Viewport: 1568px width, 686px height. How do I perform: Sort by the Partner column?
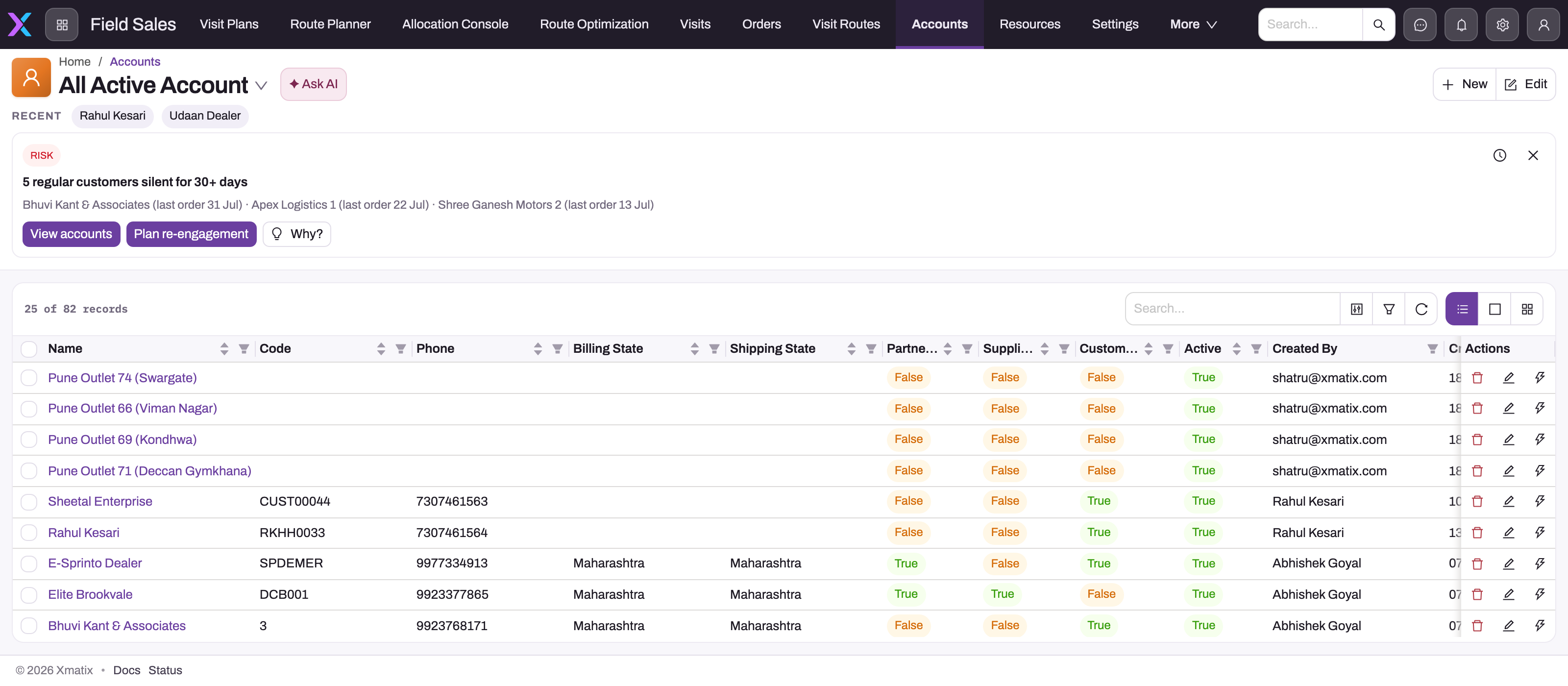[947, 349]
